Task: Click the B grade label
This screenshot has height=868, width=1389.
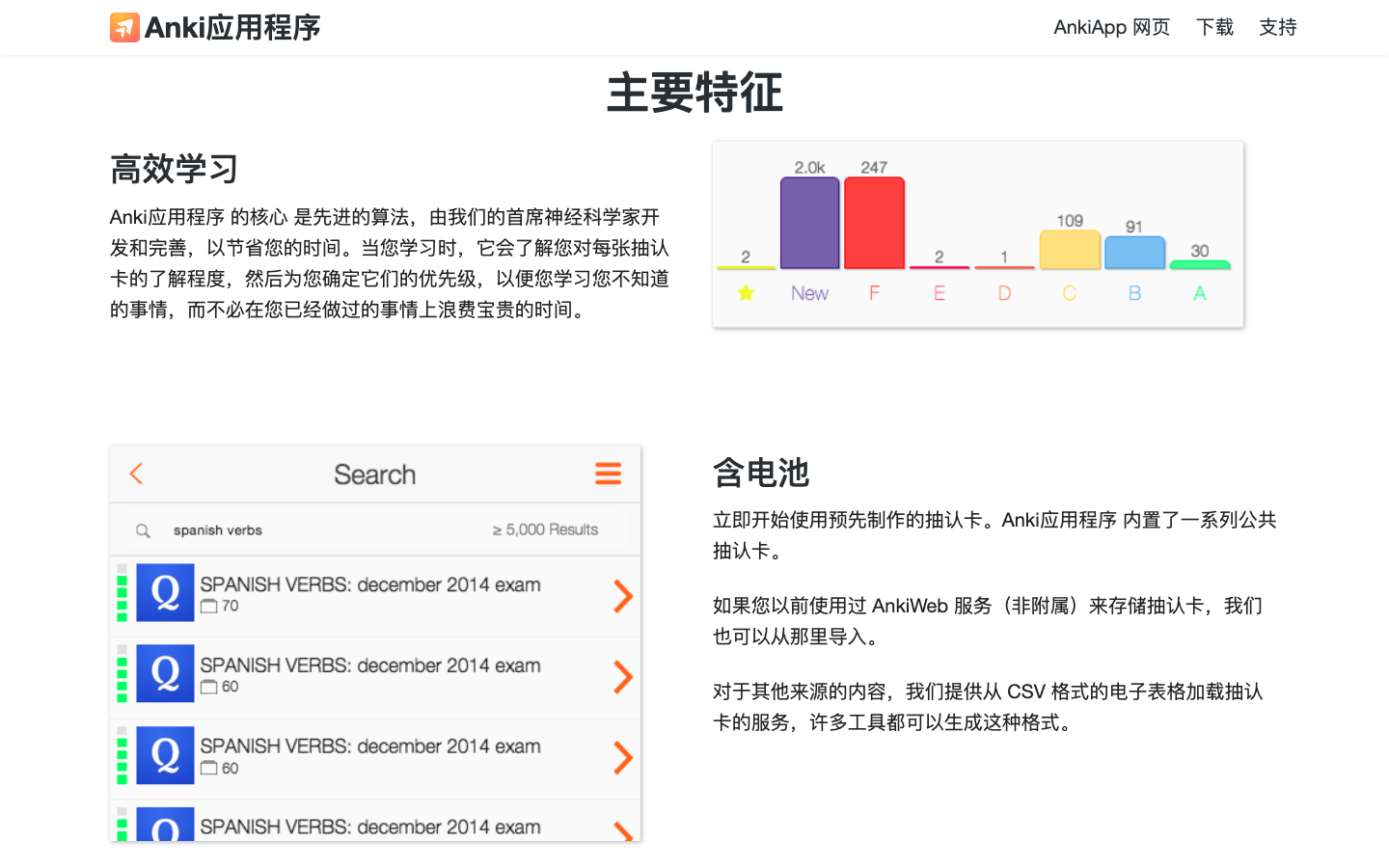Action: point(1134,293)
